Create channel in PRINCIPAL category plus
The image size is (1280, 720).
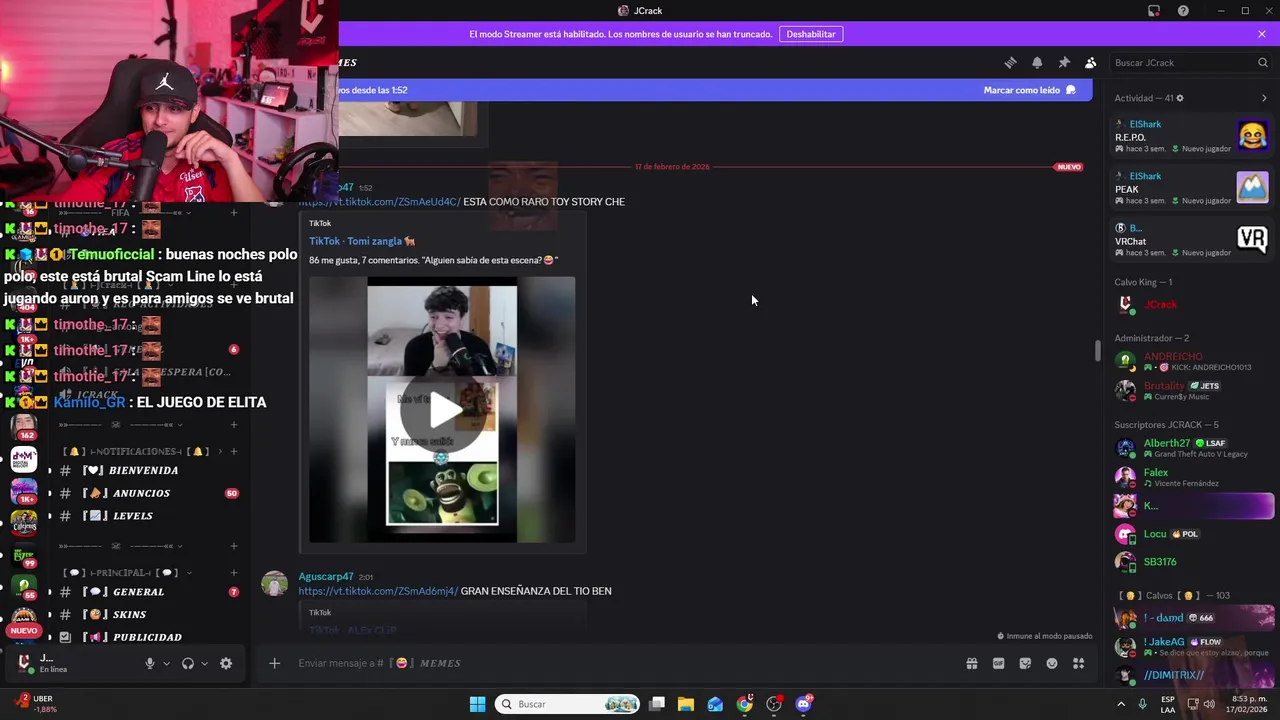tap(234, 573)
